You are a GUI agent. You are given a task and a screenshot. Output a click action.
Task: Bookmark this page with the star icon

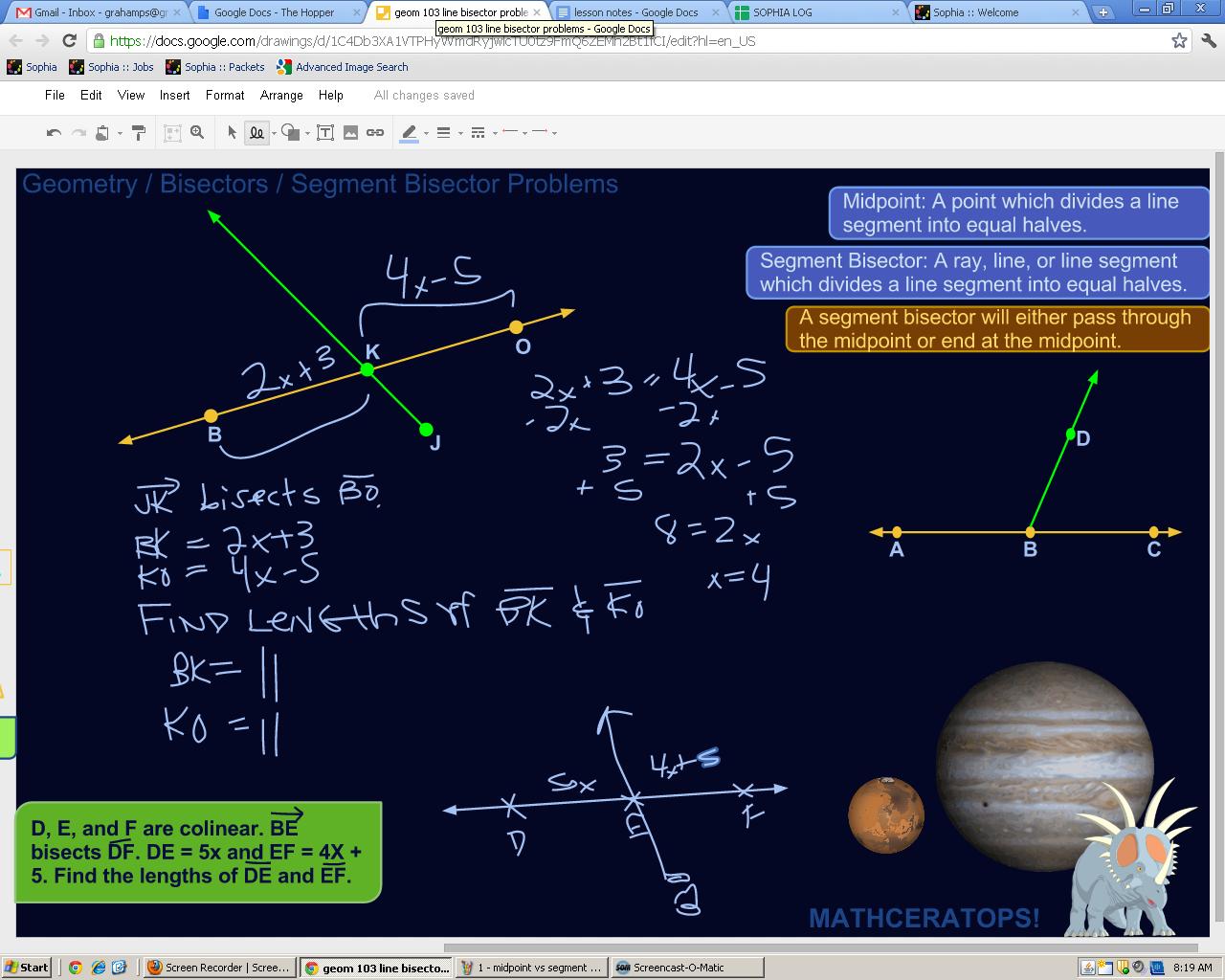click(1179, 40)
